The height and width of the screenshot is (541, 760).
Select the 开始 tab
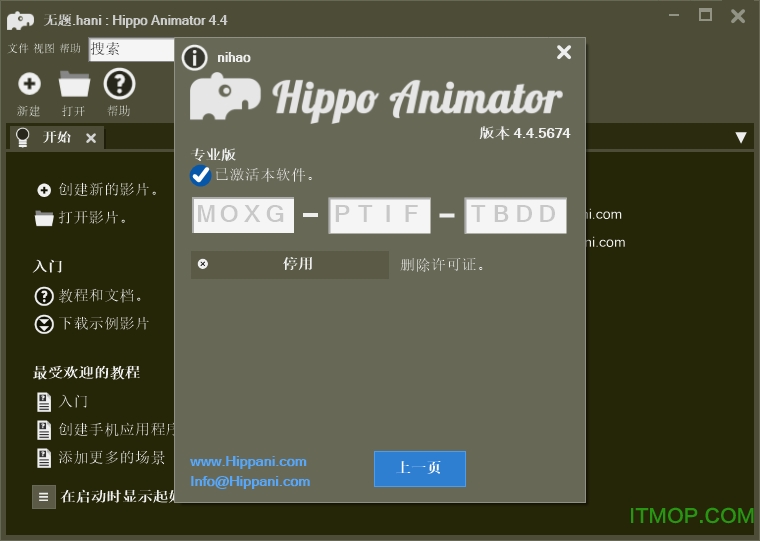click(57, 137)
